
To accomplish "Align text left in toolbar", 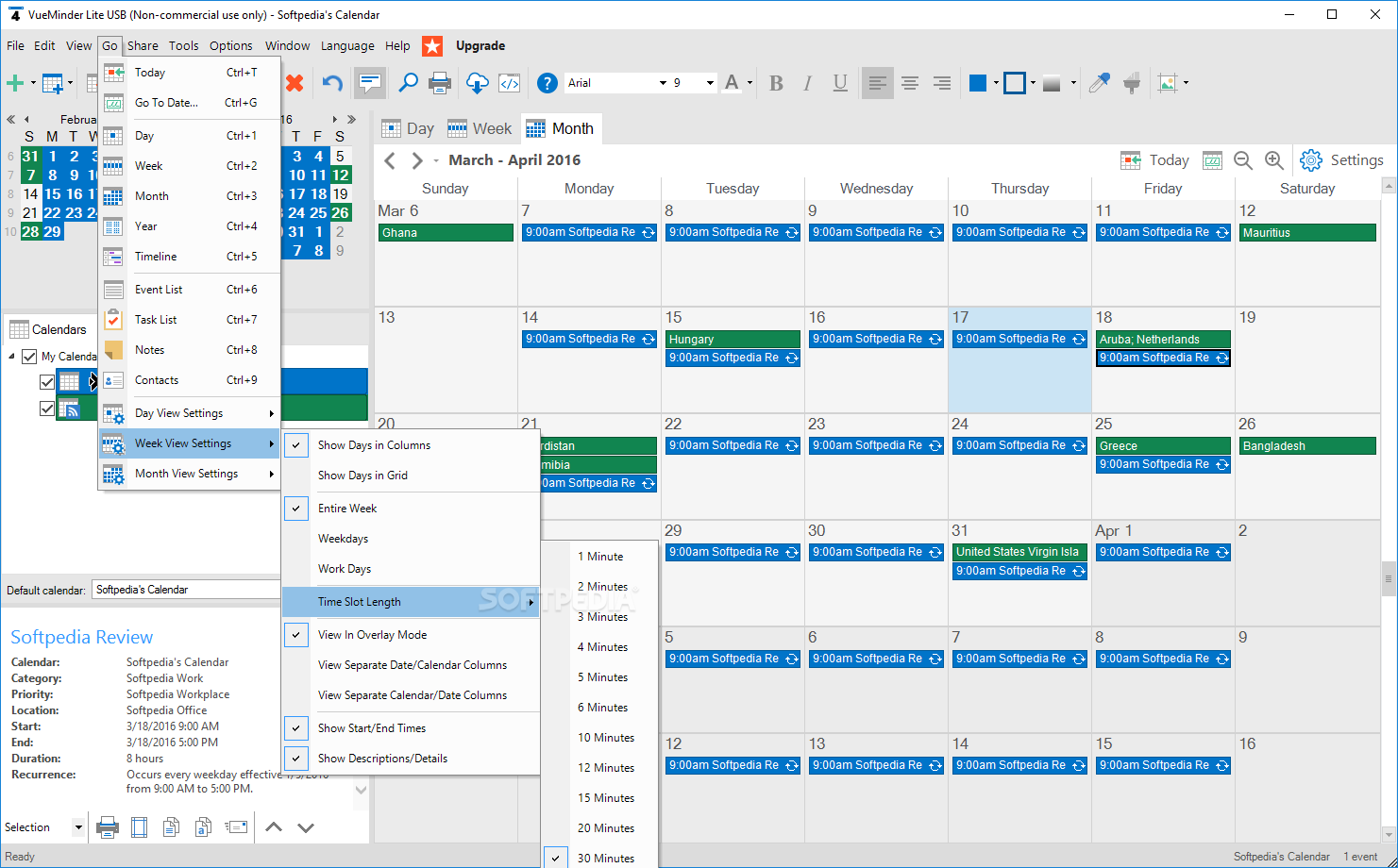I will pos(877,83).
